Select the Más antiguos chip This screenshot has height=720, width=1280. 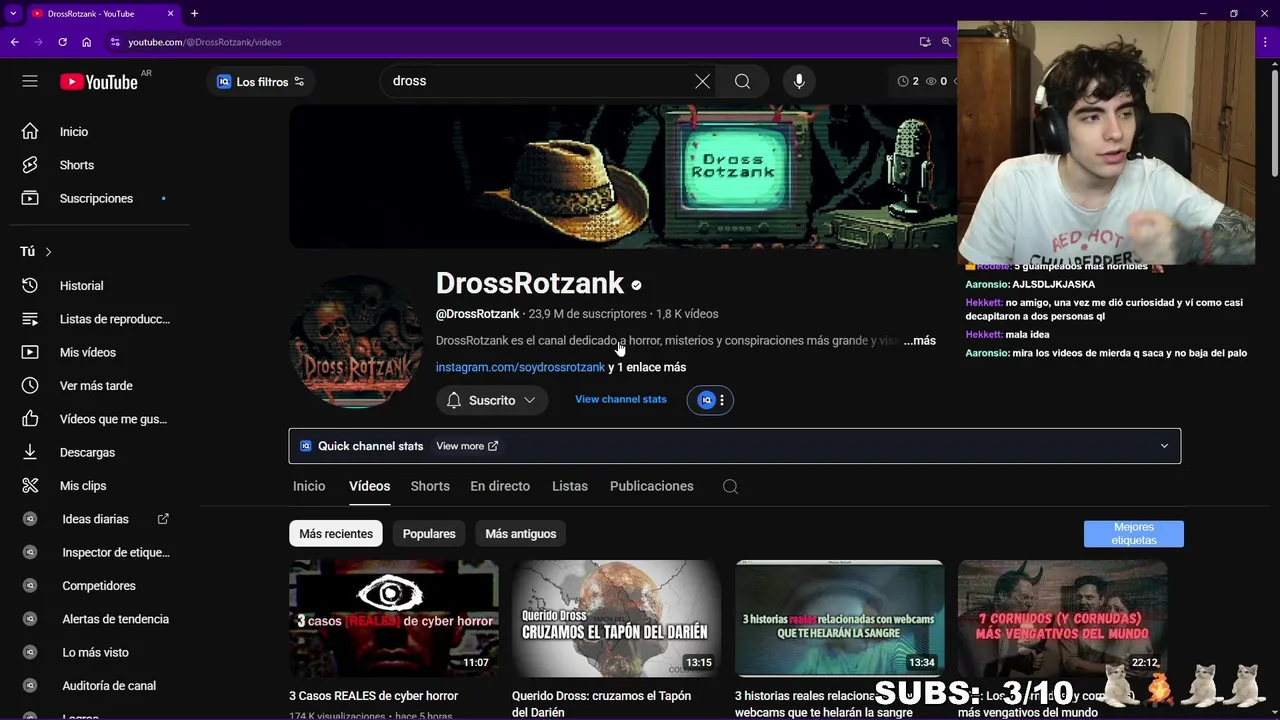pos(521,534)
